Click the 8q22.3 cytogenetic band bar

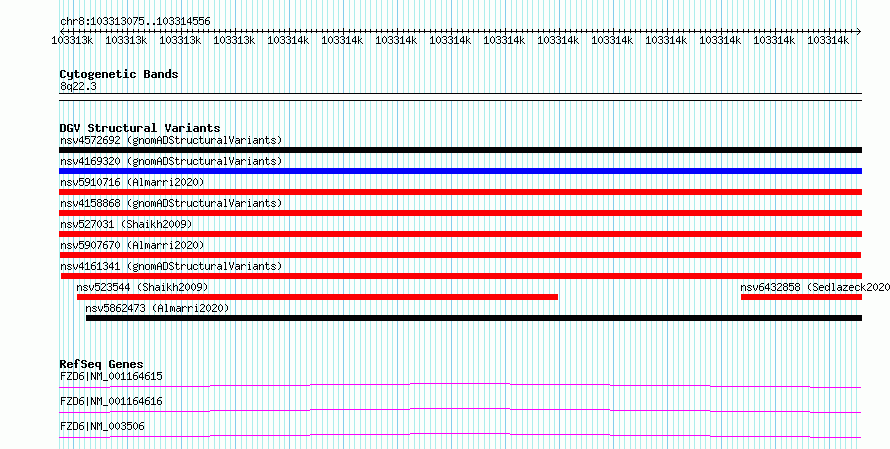pyautogui.click(x=460, y=97)
